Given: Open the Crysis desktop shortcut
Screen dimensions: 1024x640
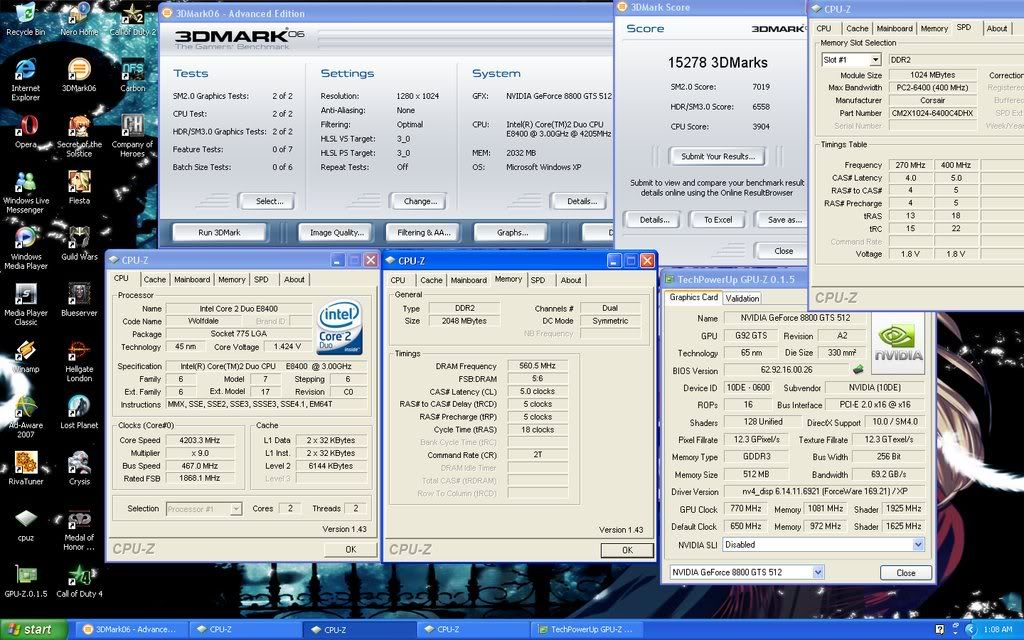Looking at the screenshot, I should point(79,463).
